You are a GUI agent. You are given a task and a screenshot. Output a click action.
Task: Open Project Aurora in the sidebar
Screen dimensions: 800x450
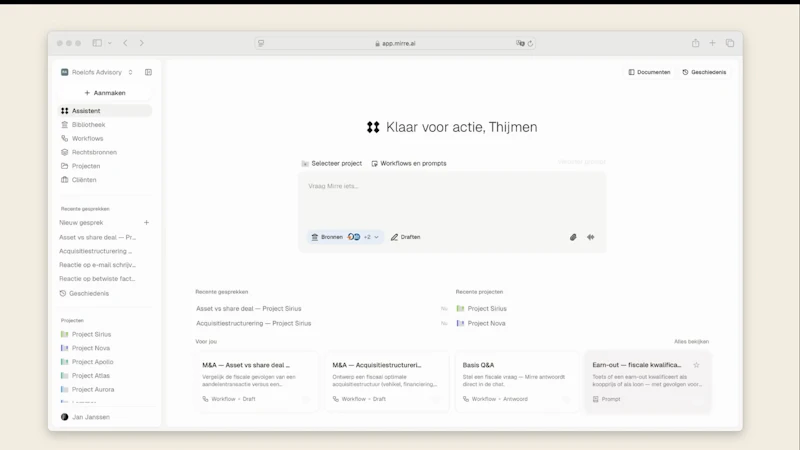pos(87,389)
